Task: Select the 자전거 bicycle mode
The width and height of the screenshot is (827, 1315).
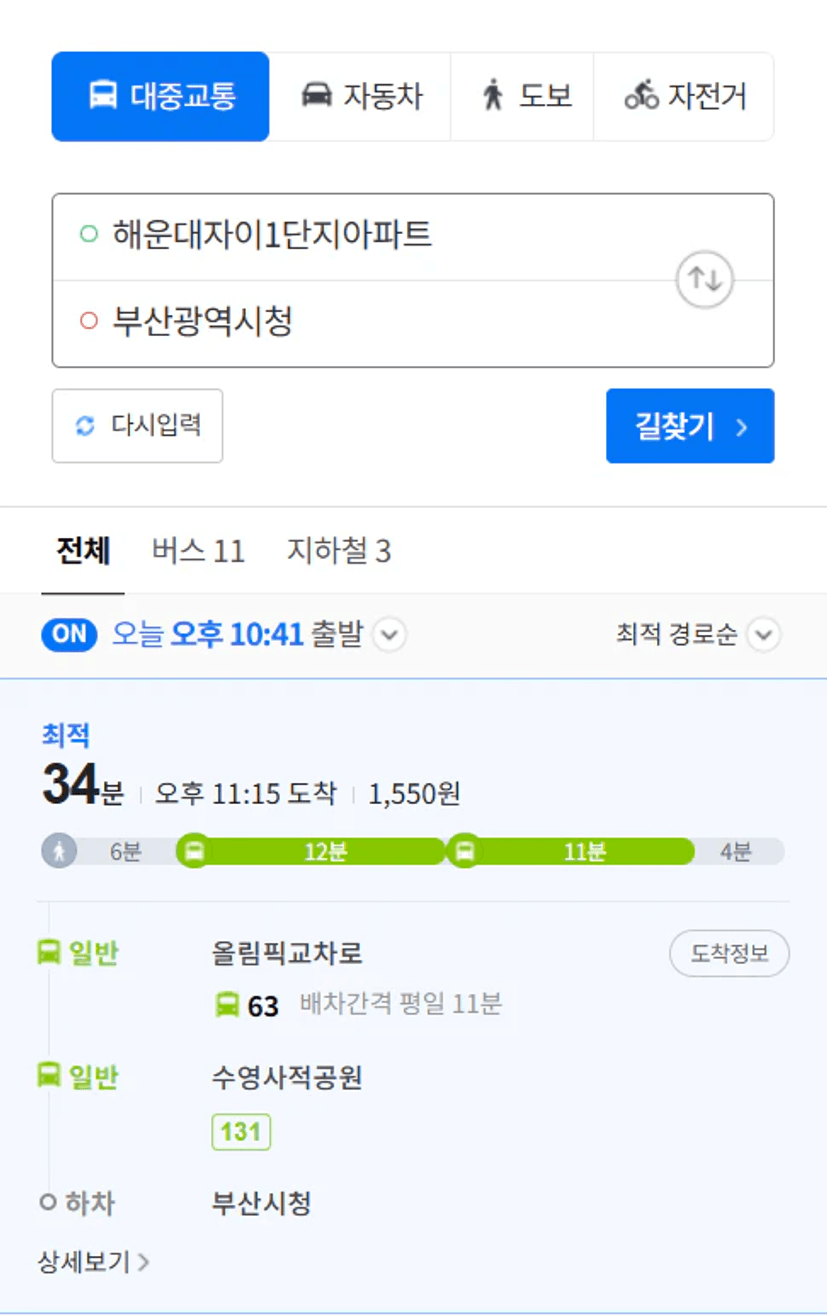Action: (684, 97)
